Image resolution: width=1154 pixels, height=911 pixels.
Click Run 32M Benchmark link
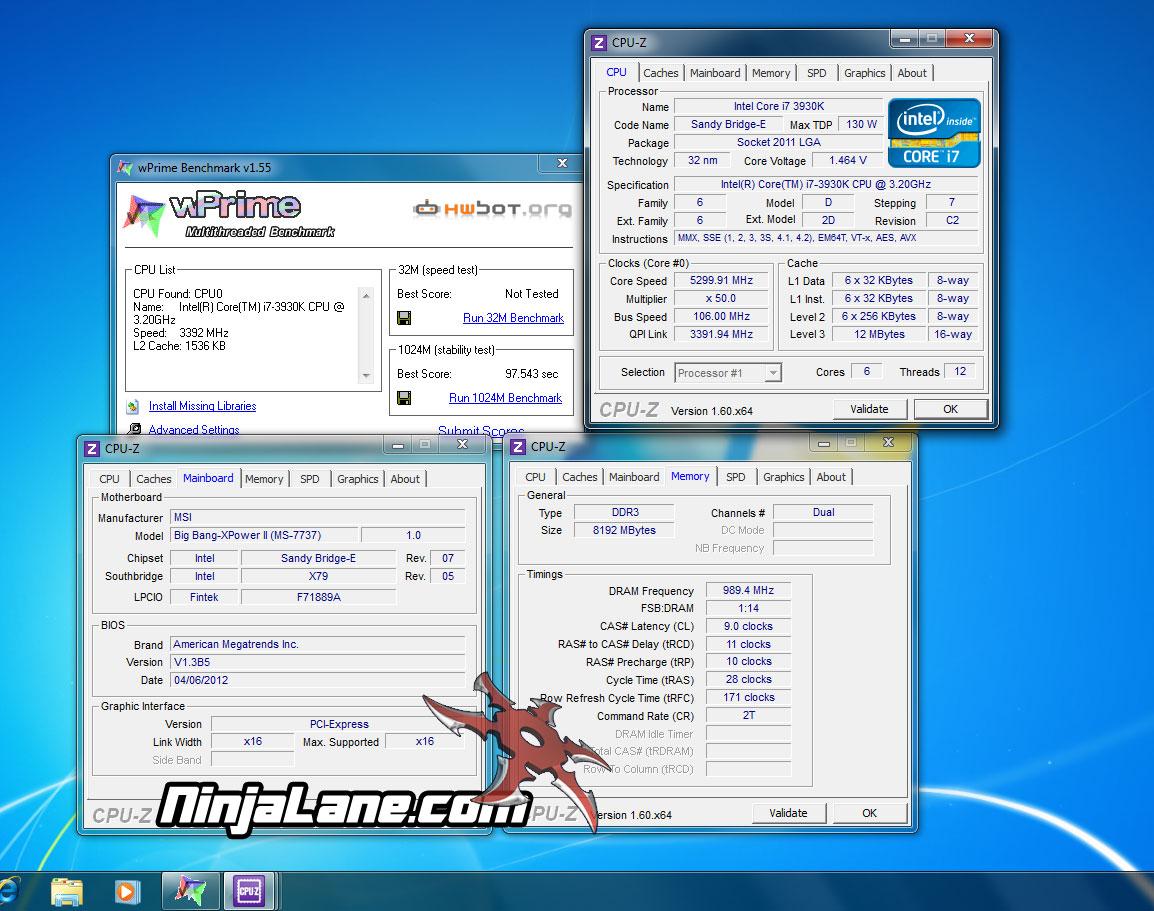(x=513, y=318)
